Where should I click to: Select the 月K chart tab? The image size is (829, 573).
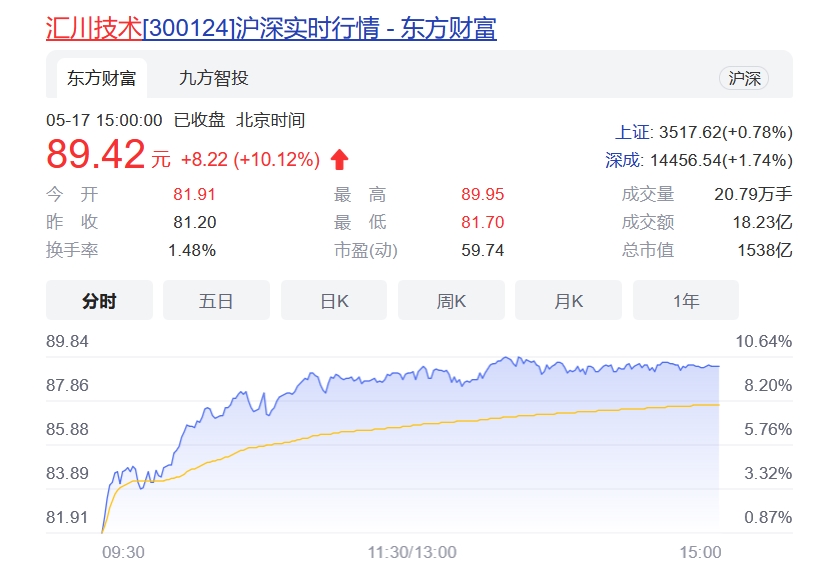click(568, 301)
